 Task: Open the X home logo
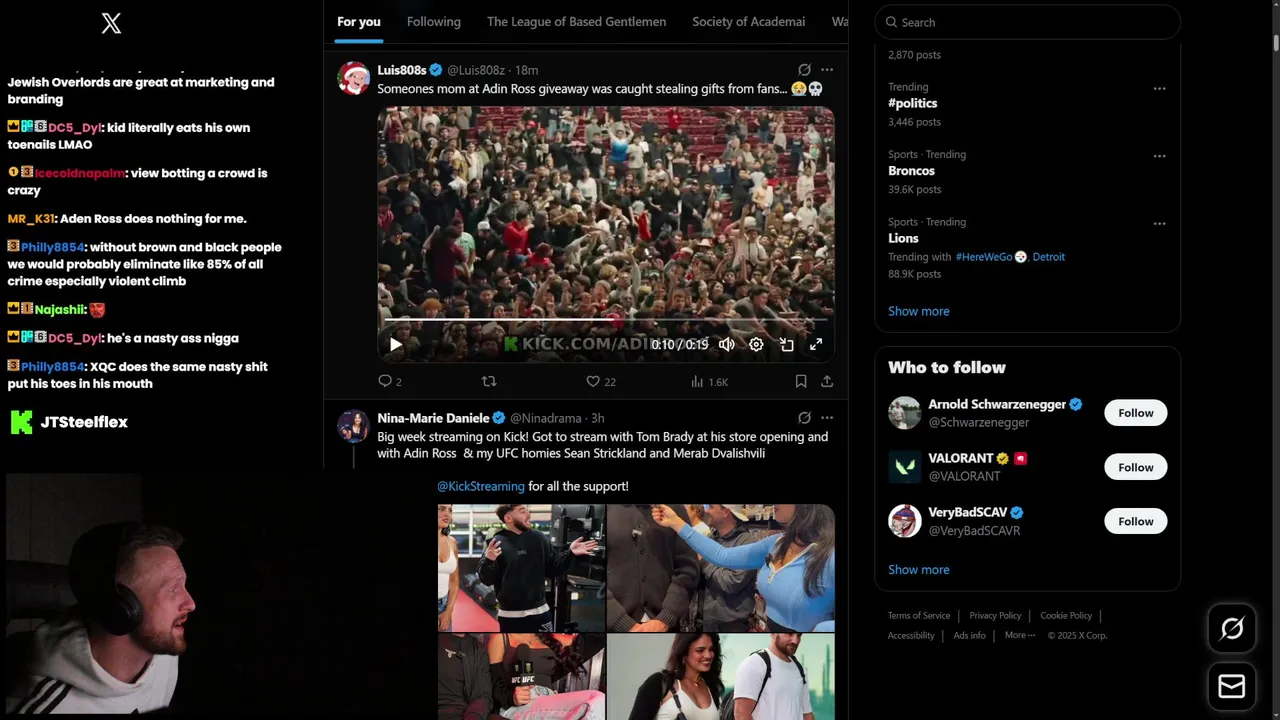click(x=111, y=23)
